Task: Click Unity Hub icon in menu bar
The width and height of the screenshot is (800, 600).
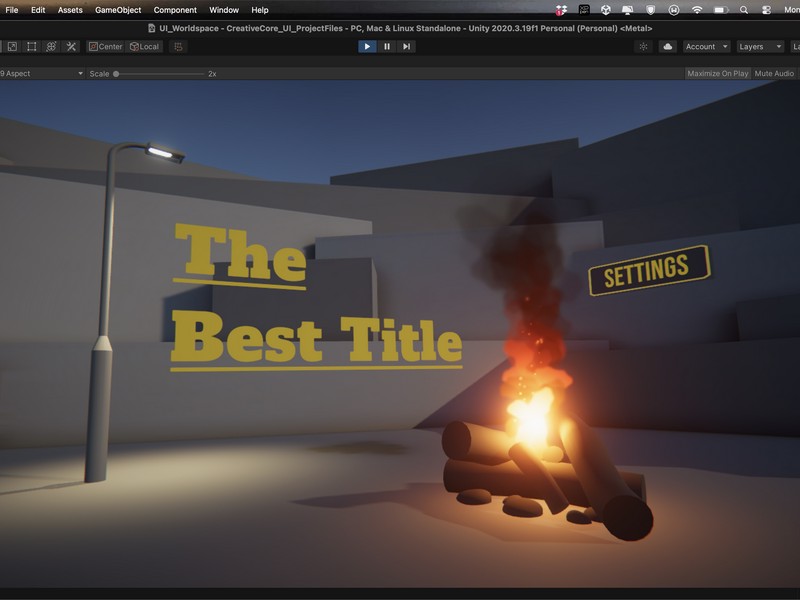Action: pos(606,10)
